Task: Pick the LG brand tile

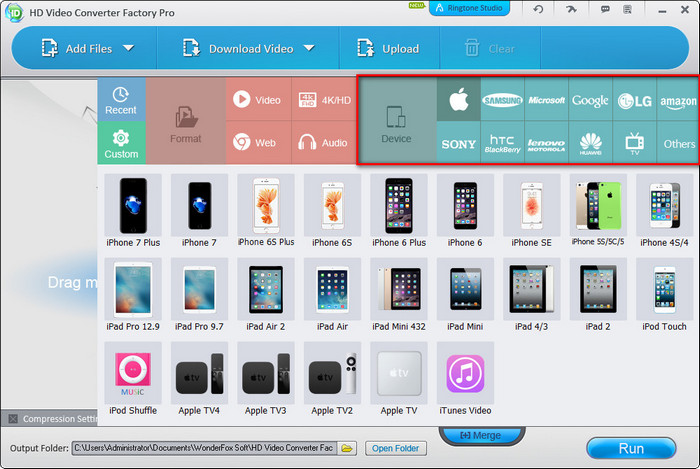Action: tap(634, 100)
